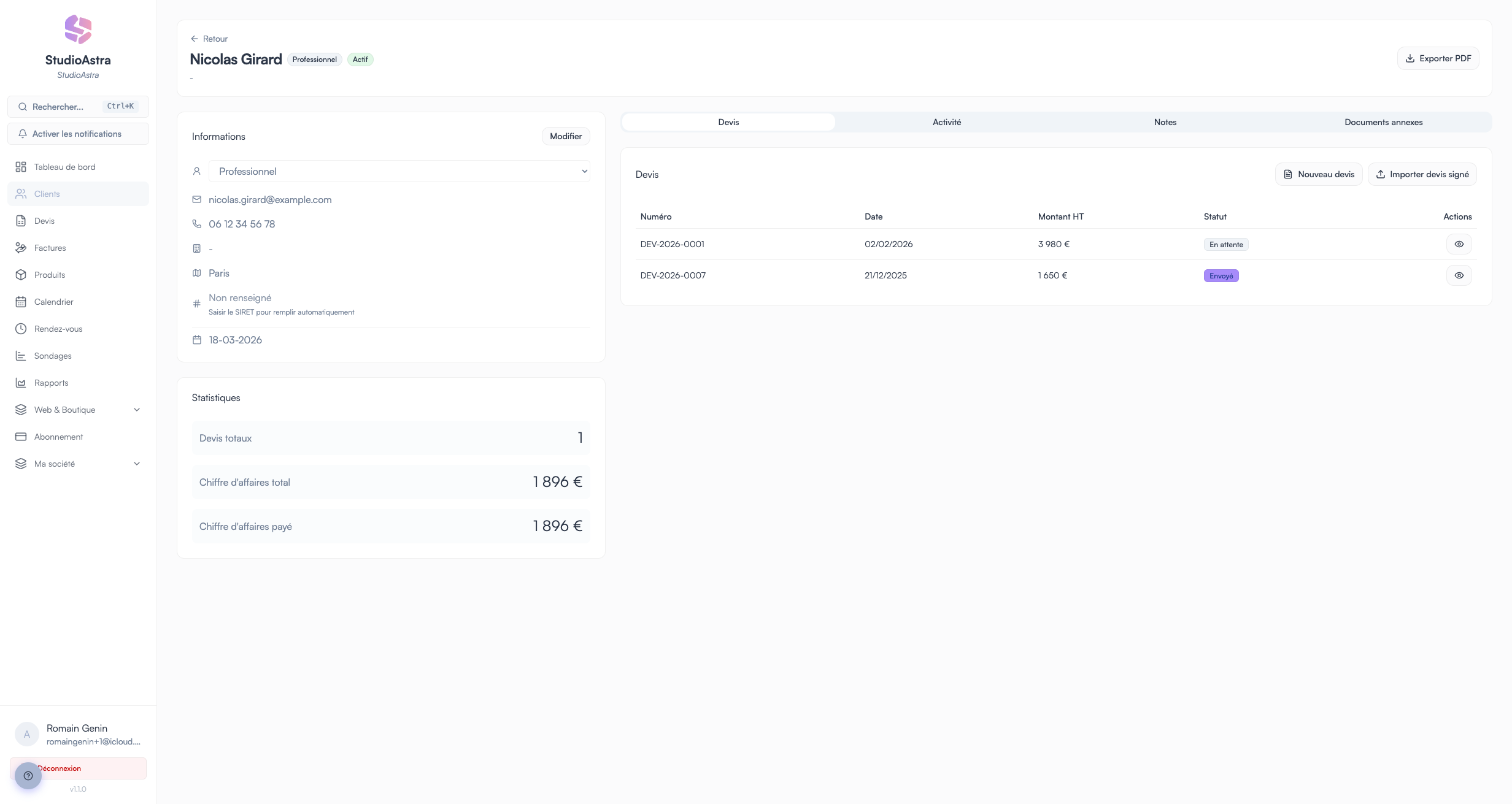The image size is (1512, 804).
Task: Switch to the Activité tab
Action: (x=946, y=122)
